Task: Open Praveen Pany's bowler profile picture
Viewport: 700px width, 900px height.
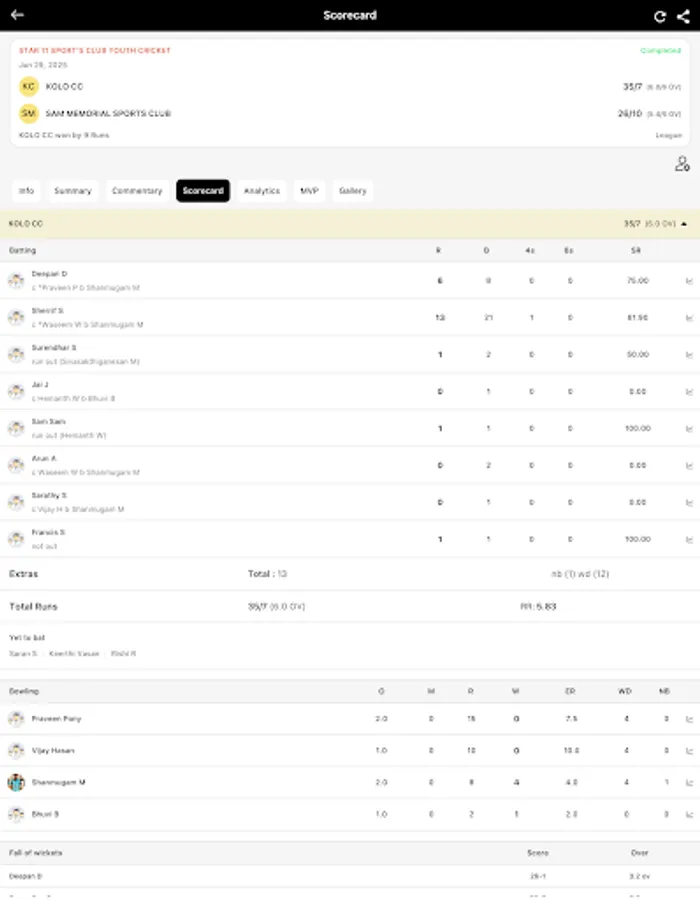Action: [17, 718]
